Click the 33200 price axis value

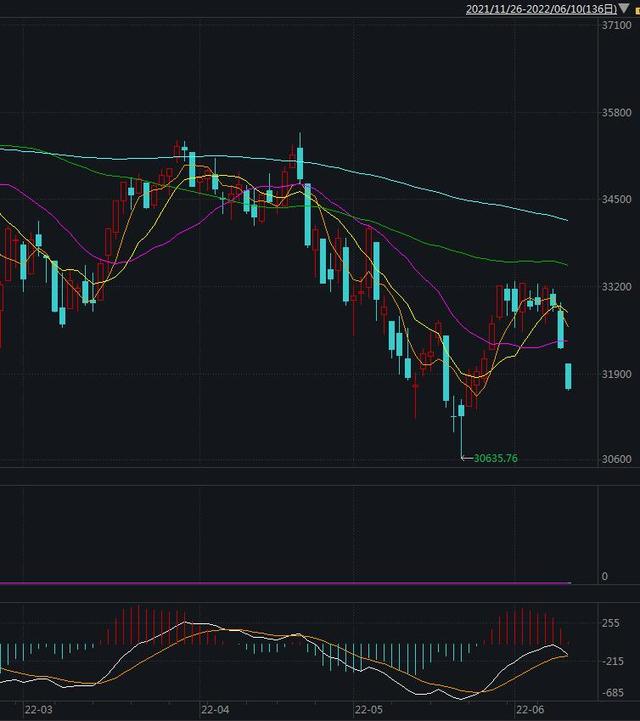(617, 287)
